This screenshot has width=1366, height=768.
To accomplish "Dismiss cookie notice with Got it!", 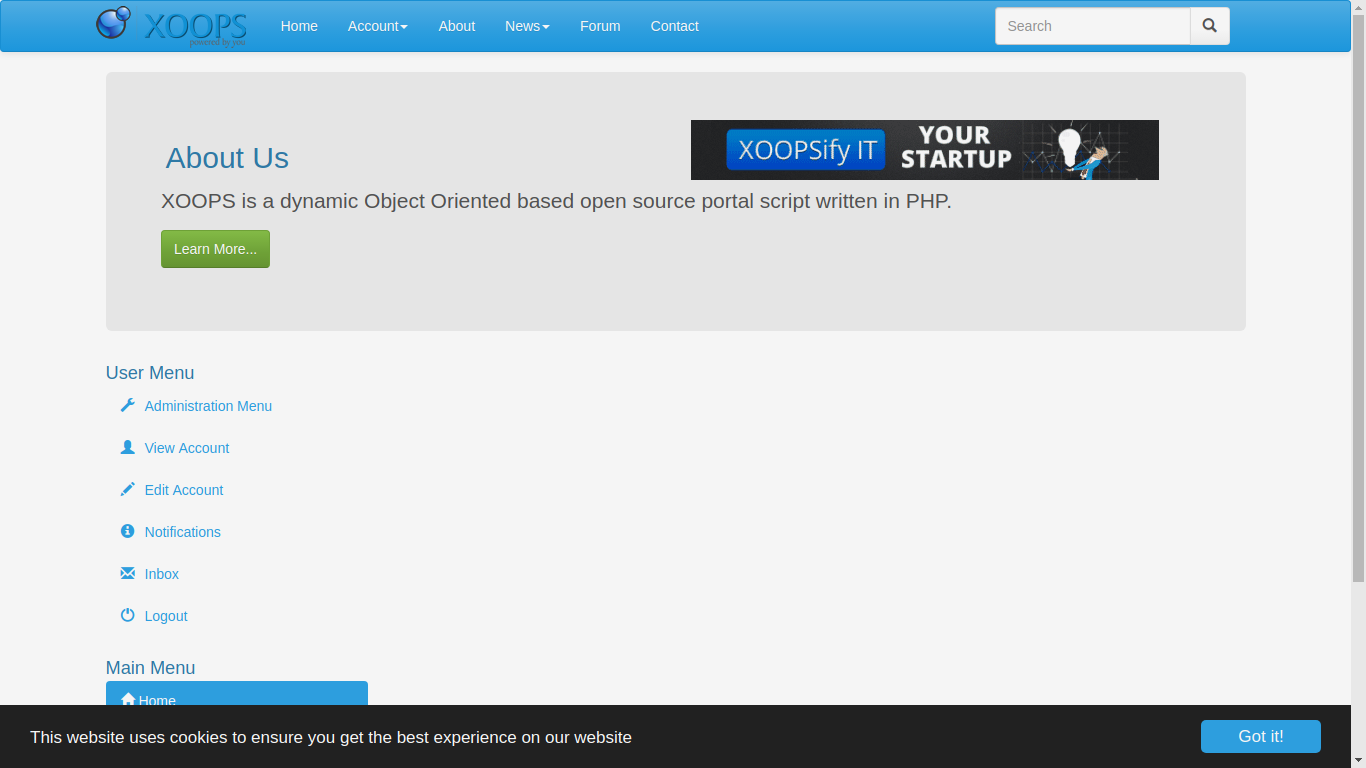I will [x=1261, y=736].
